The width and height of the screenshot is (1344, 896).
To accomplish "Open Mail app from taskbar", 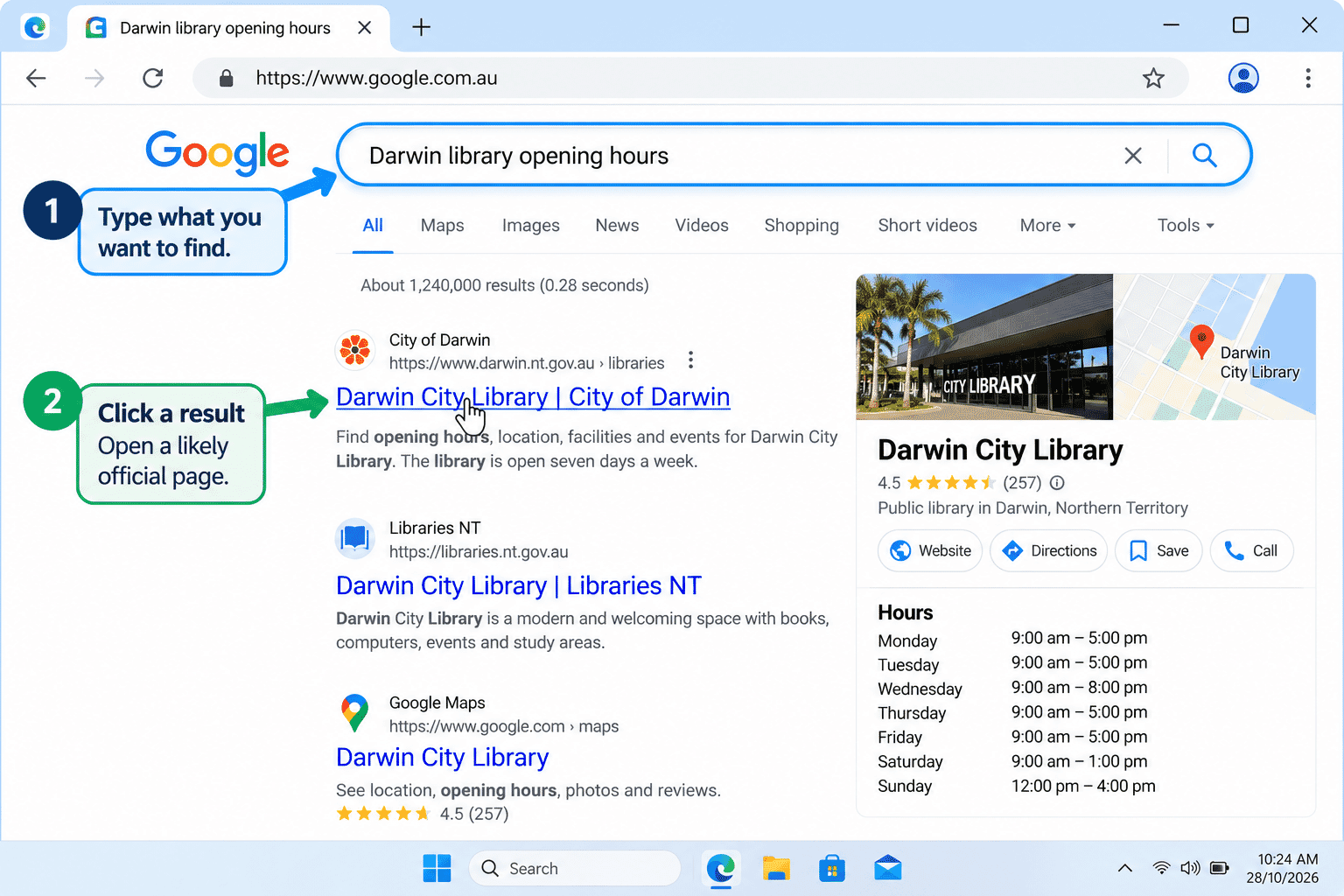I will click(888, 868).
